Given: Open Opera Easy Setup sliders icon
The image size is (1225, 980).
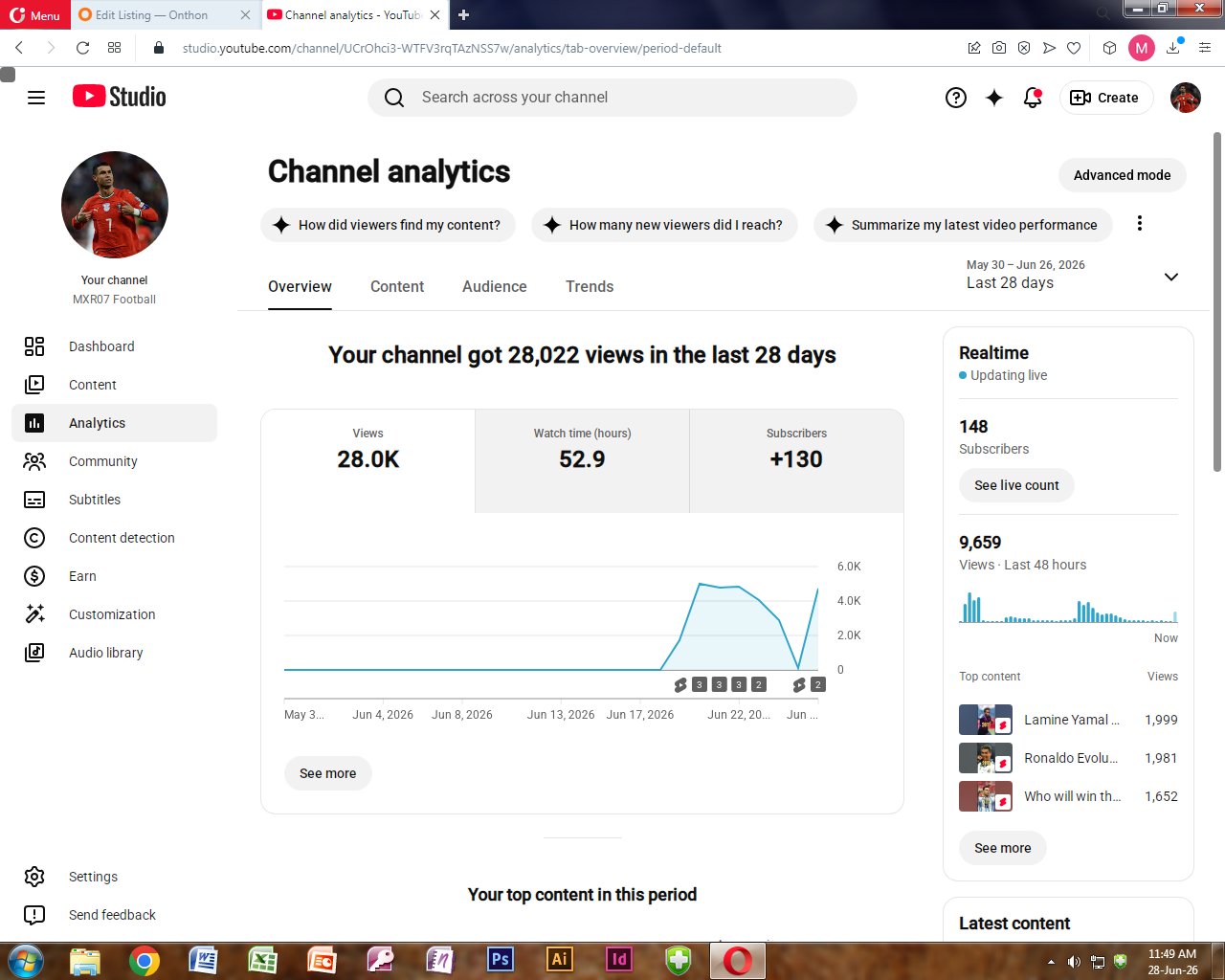Looking at the screenshot, I should click(x=1205, y=48).
